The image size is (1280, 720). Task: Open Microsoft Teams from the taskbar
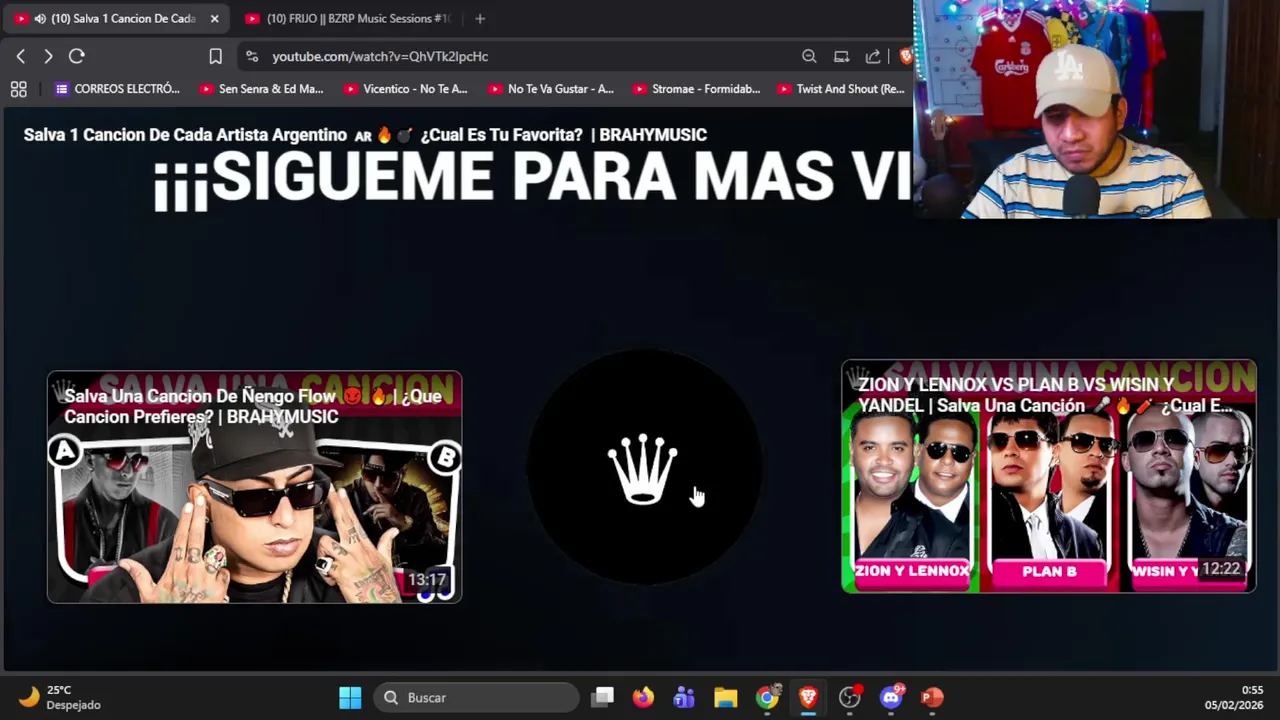684,698
